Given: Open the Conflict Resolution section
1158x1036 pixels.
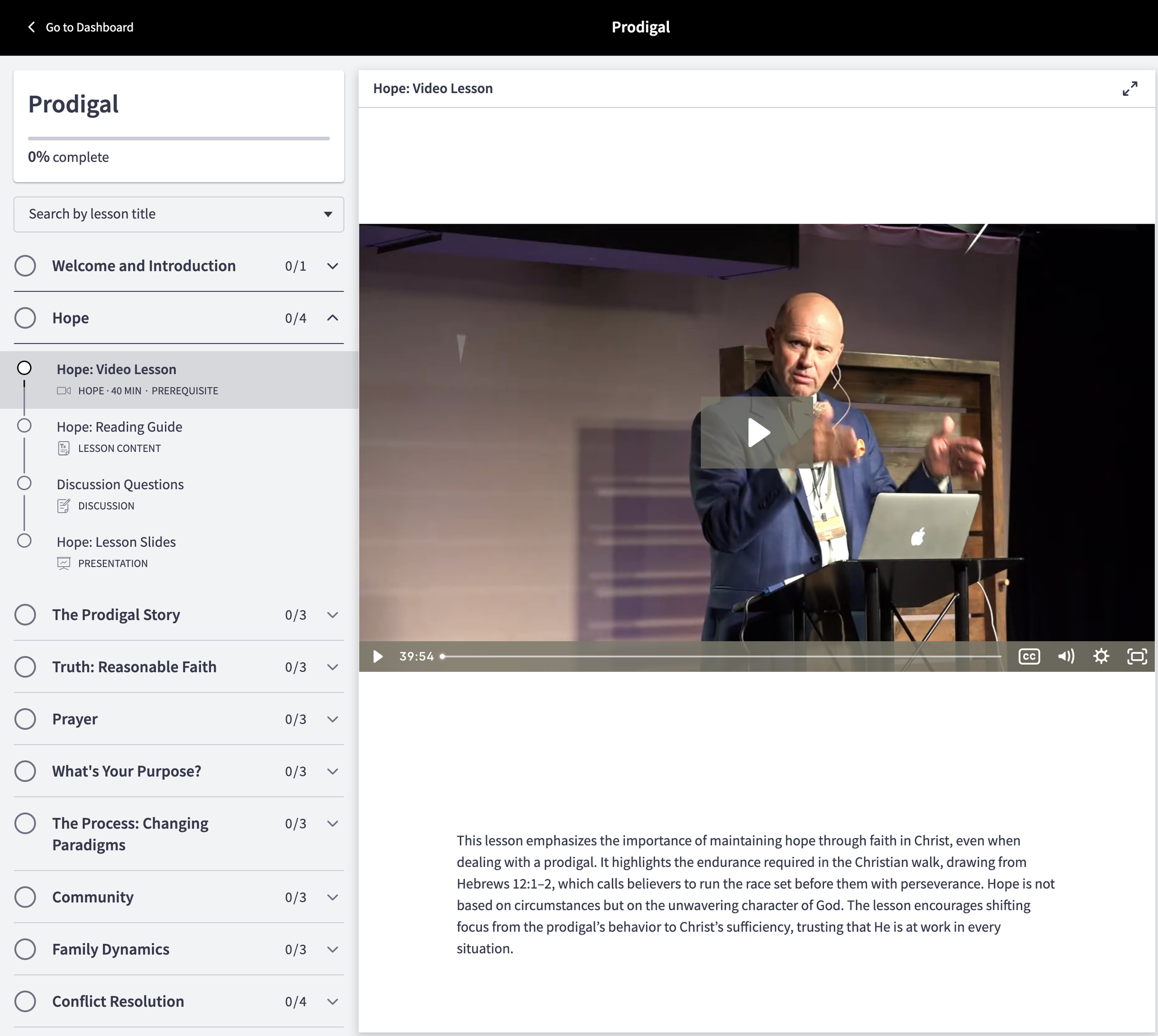Looking at the screenshot, I should pyautogui.click(x=332, y=1001).
